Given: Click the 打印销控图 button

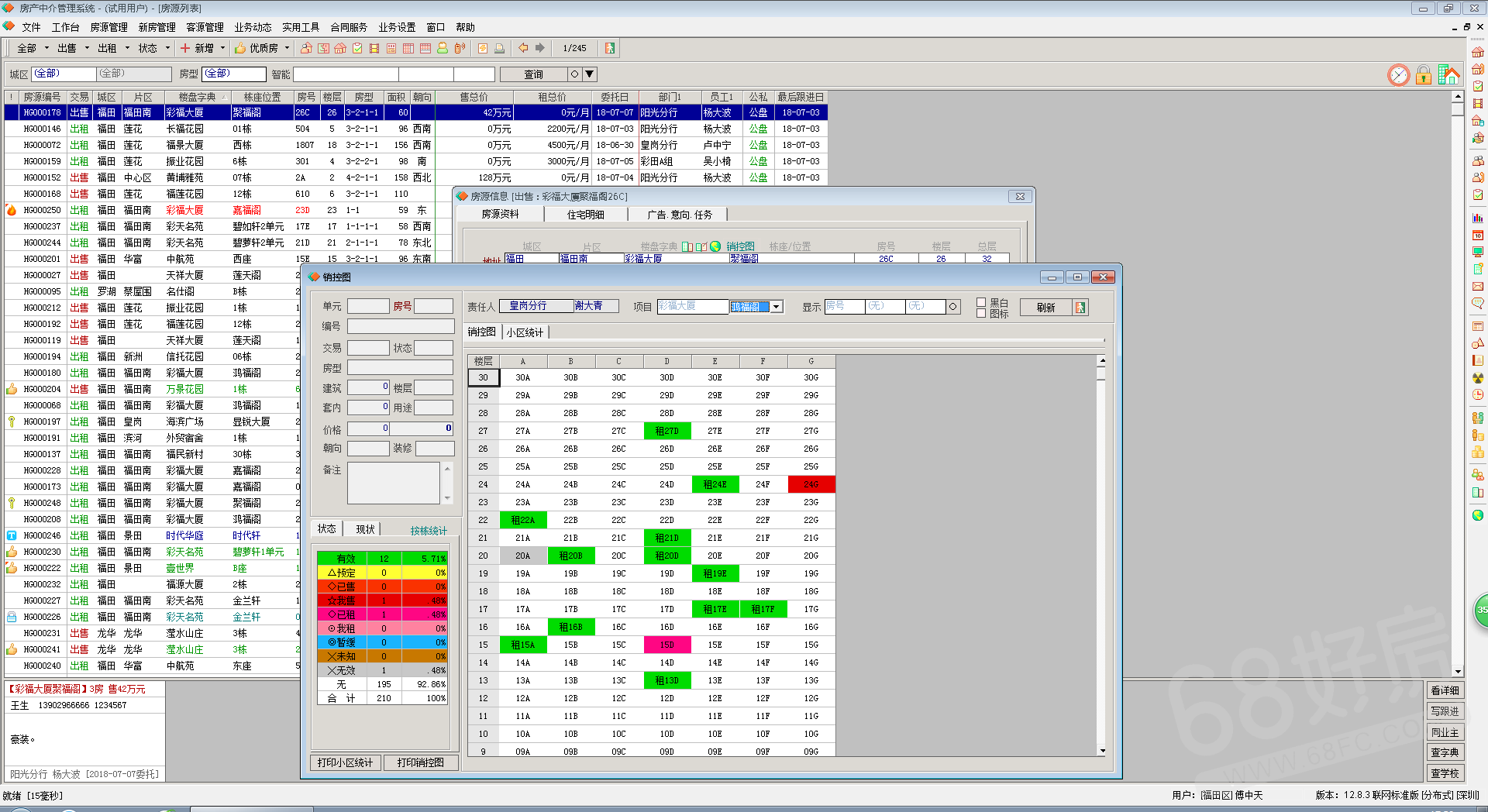Looking at the screenshot, I should point(421,762).
